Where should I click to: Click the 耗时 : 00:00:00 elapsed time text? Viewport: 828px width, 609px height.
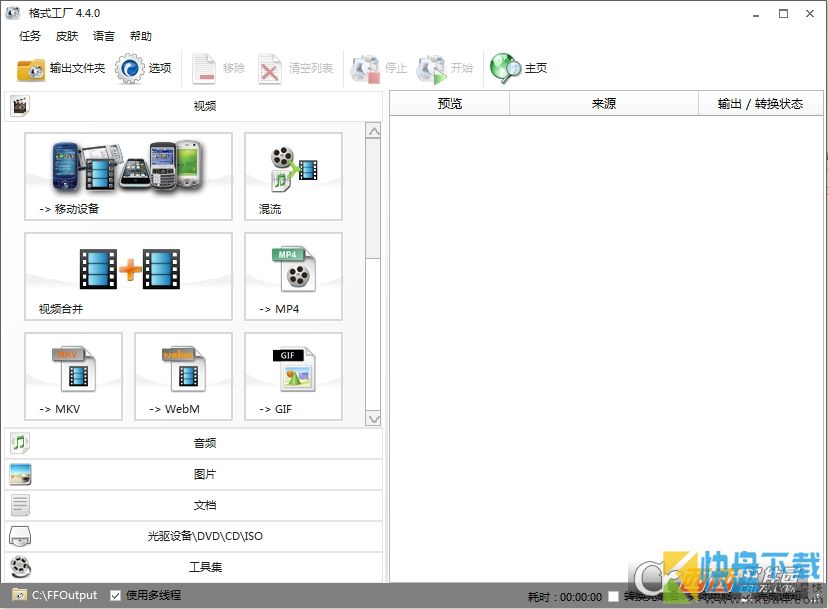tap(564, 597)
